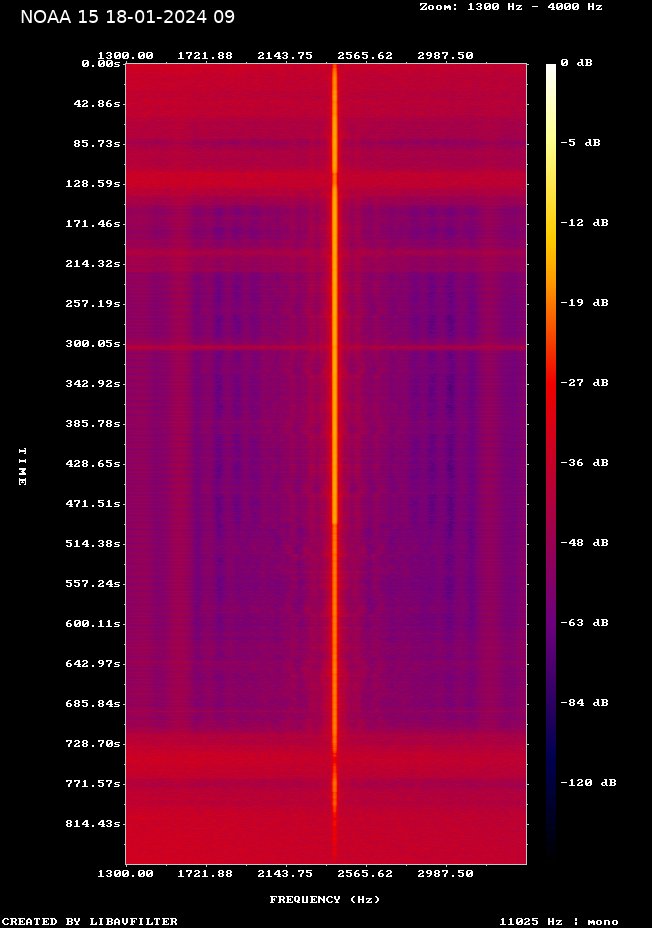Viewport: 652px width, 928px height.
Task: Click the -27 dB color scale label
Action: 585,382
